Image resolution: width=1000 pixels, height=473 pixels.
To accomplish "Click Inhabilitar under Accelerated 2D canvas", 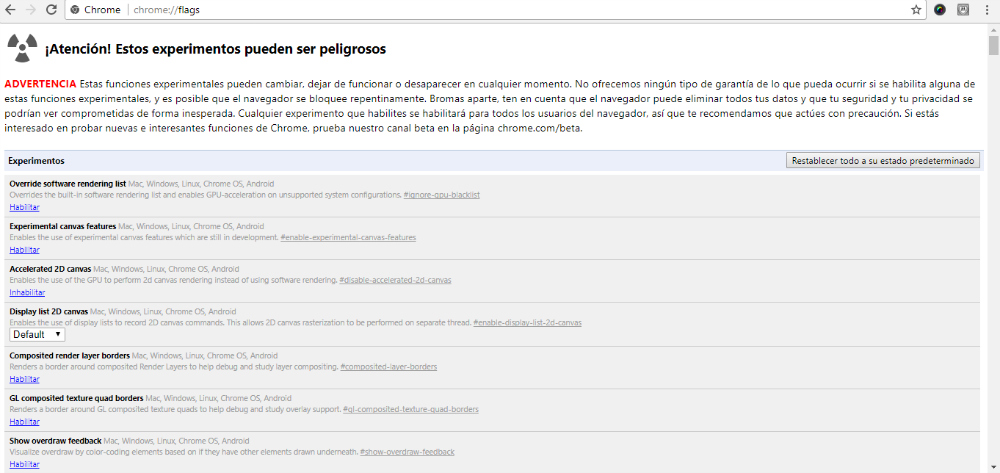I will click(x=27, y=293).
